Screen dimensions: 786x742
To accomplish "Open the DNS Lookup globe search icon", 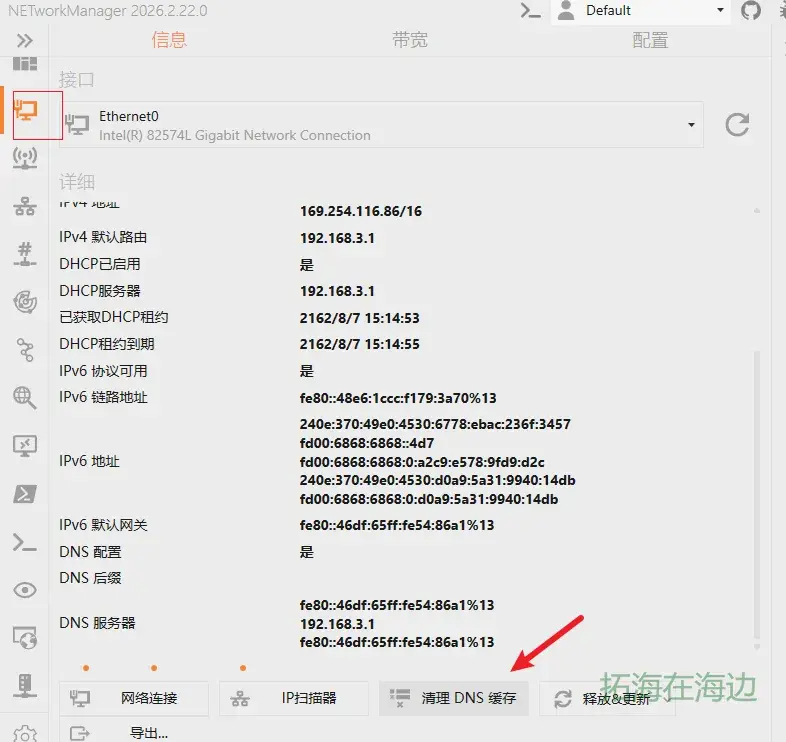I will click(x=25, y=398).
